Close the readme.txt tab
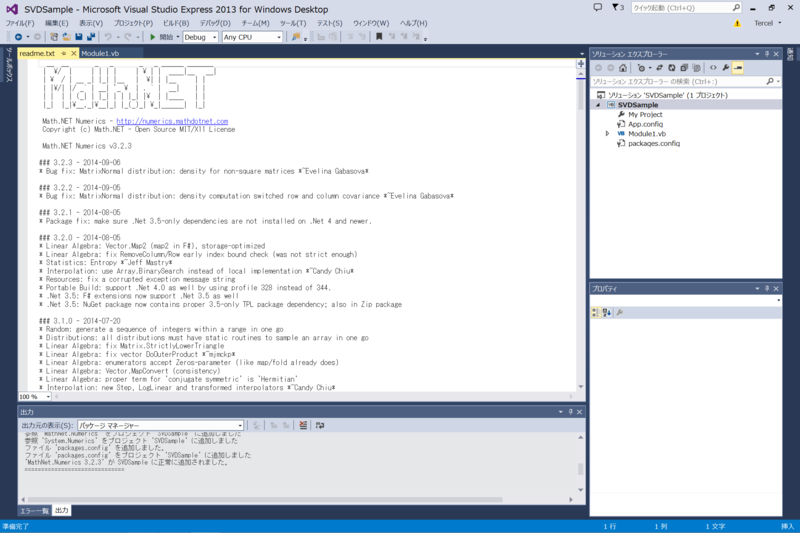This screenshot has width=800, height=533. (x=73, y=53)
